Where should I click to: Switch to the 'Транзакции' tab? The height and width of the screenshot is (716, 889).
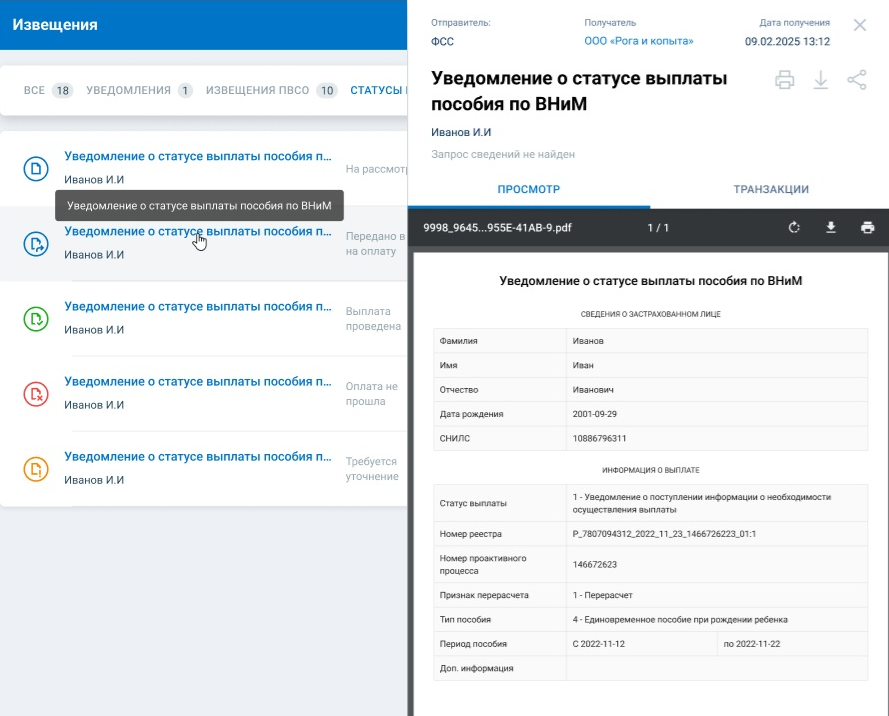[x=770, y=189]
